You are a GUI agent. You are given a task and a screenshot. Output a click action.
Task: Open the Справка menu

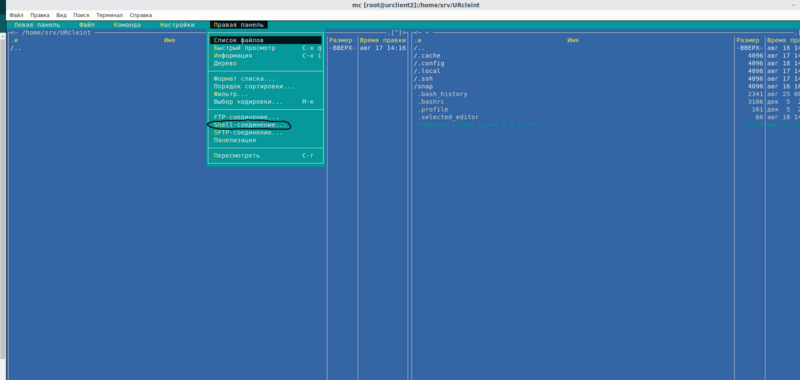(x=141, y=15)
